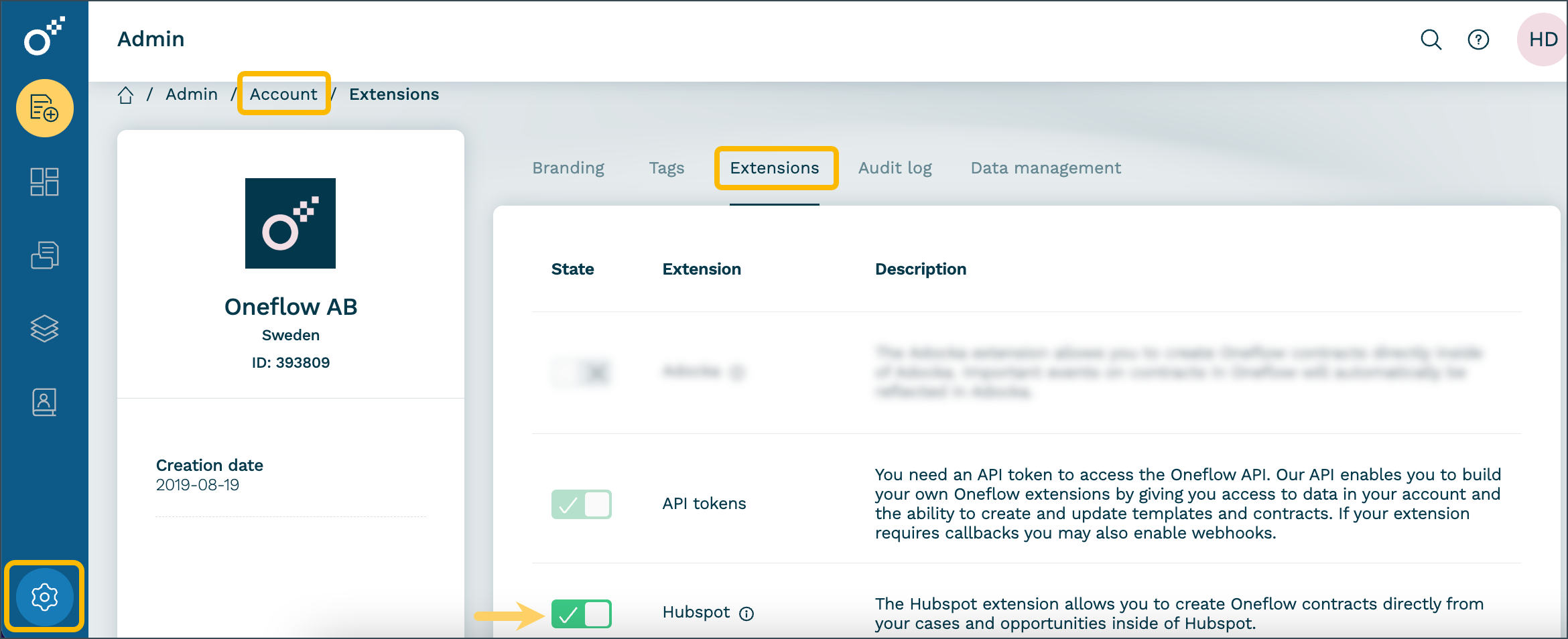Viewport: 1568px width, 639px height.
Task: Click the Sweden country label
Action: tap(291, 335)
